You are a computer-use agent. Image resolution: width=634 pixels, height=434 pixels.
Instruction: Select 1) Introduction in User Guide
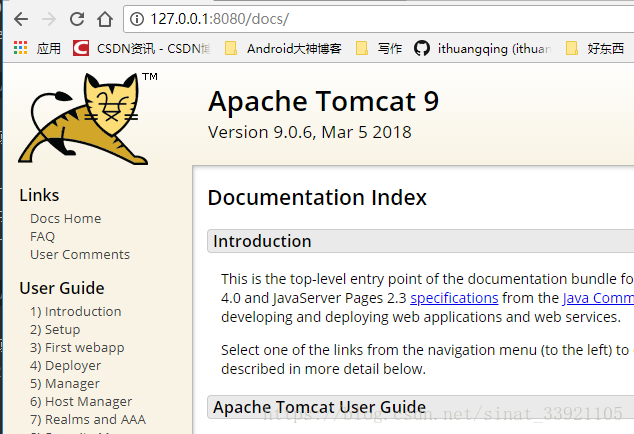[76, 311]
